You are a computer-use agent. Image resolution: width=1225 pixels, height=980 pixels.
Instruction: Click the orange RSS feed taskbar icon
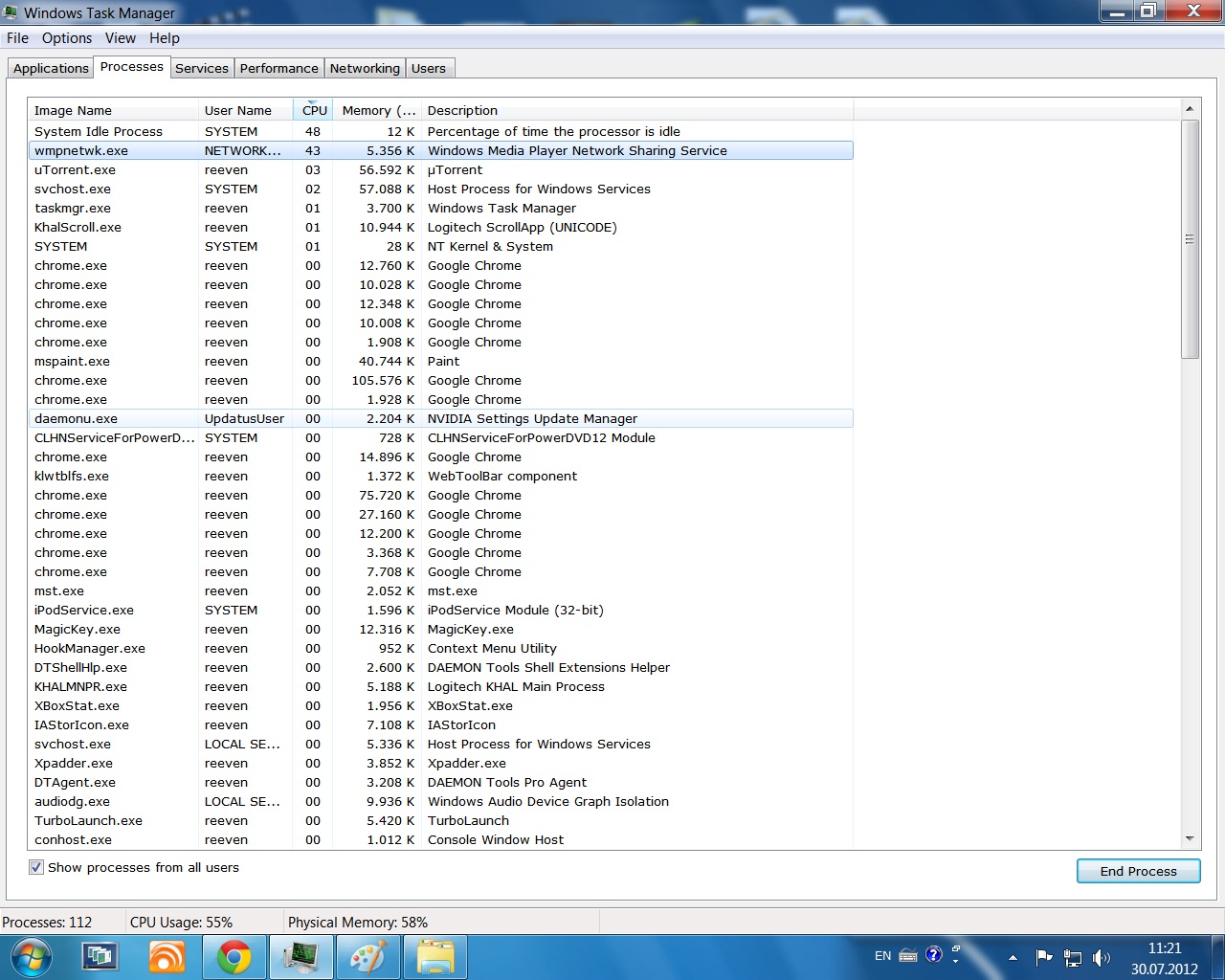(167, 957)
